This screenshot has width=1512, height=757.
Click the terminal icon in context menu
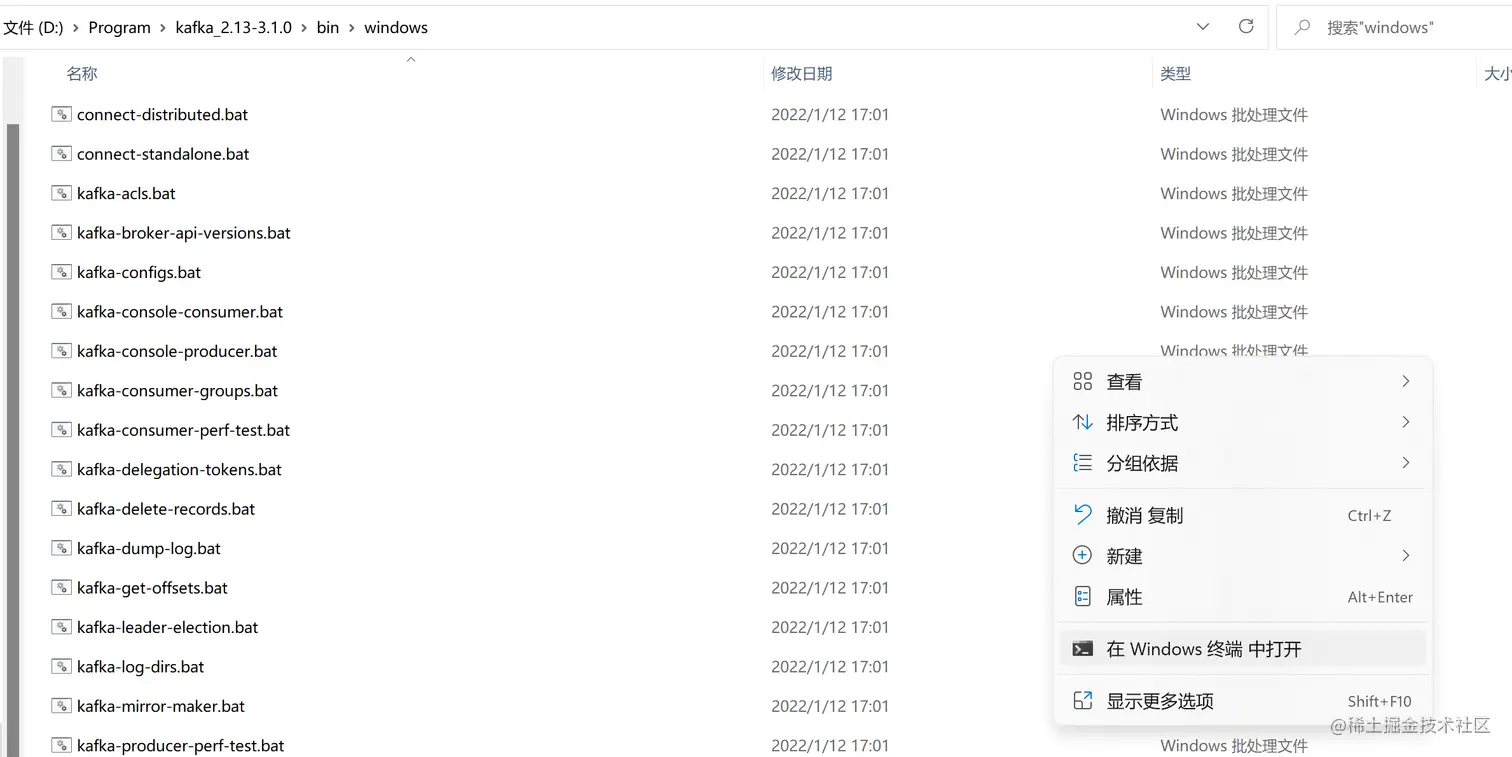point(1082,649)
